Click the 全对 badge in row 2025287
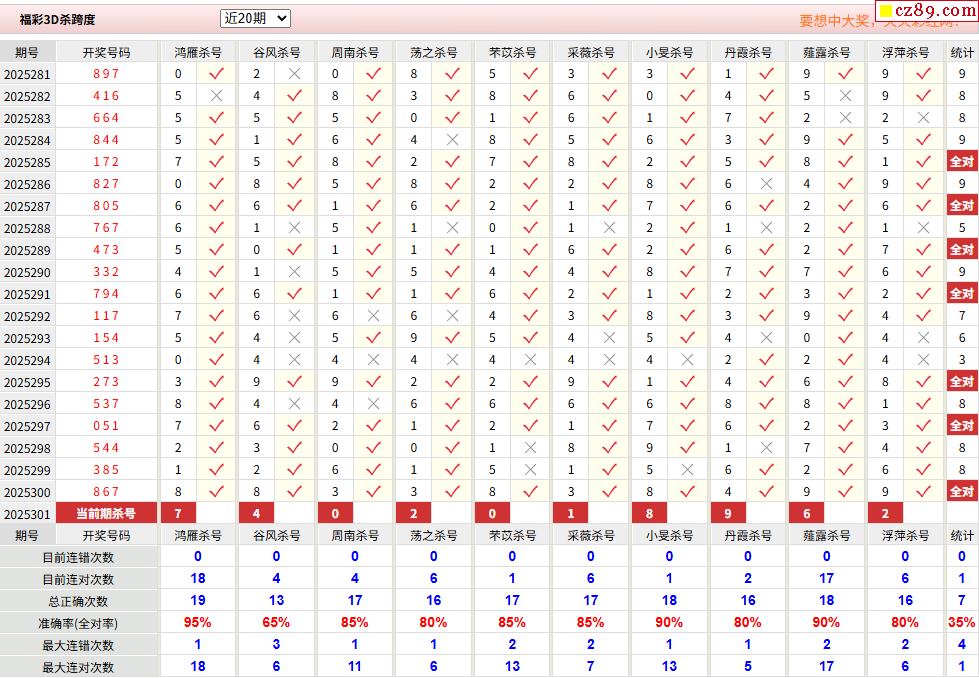 962,205
